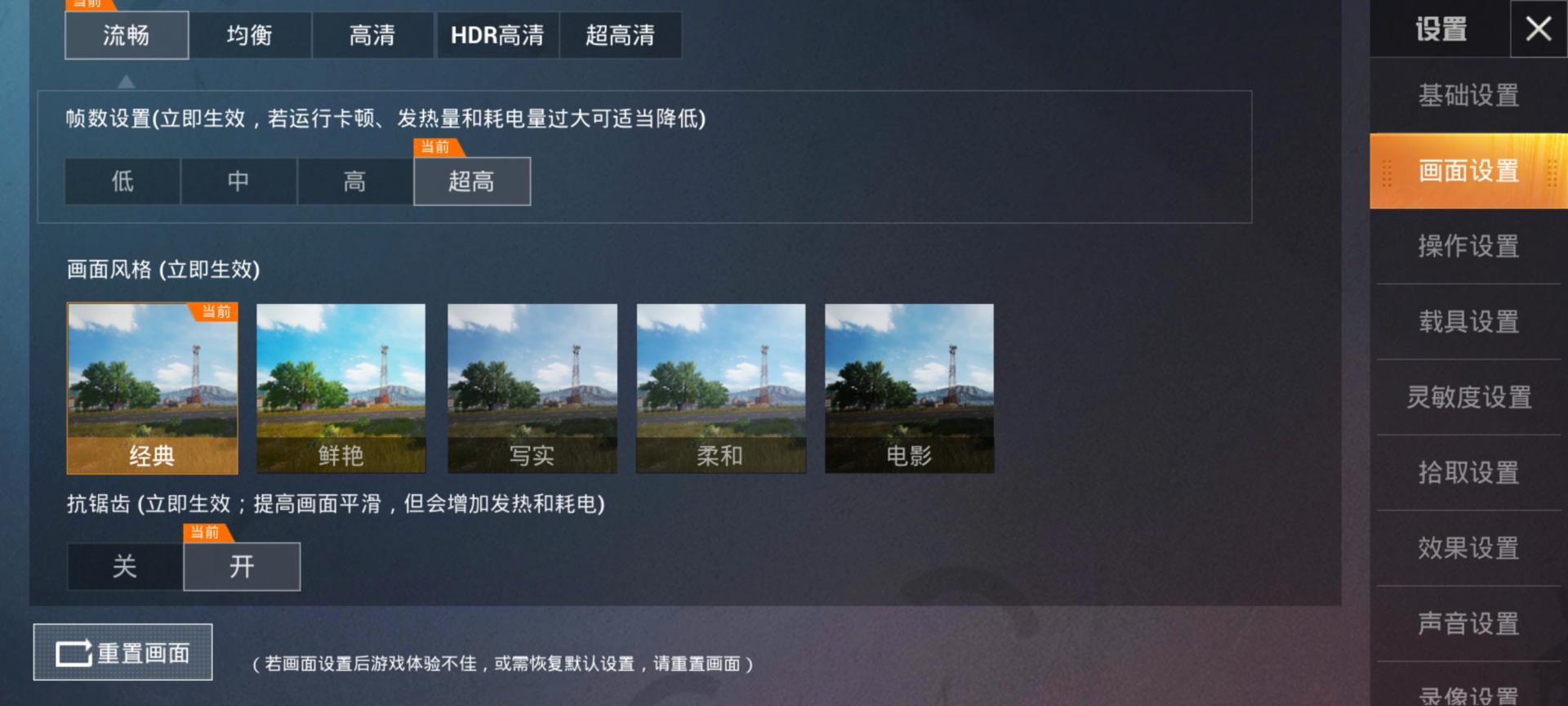The height and width of the screenshot is (706, 1568).
Task: Switch to the 操作设置 tab
Action: [x=1468, y=246]
